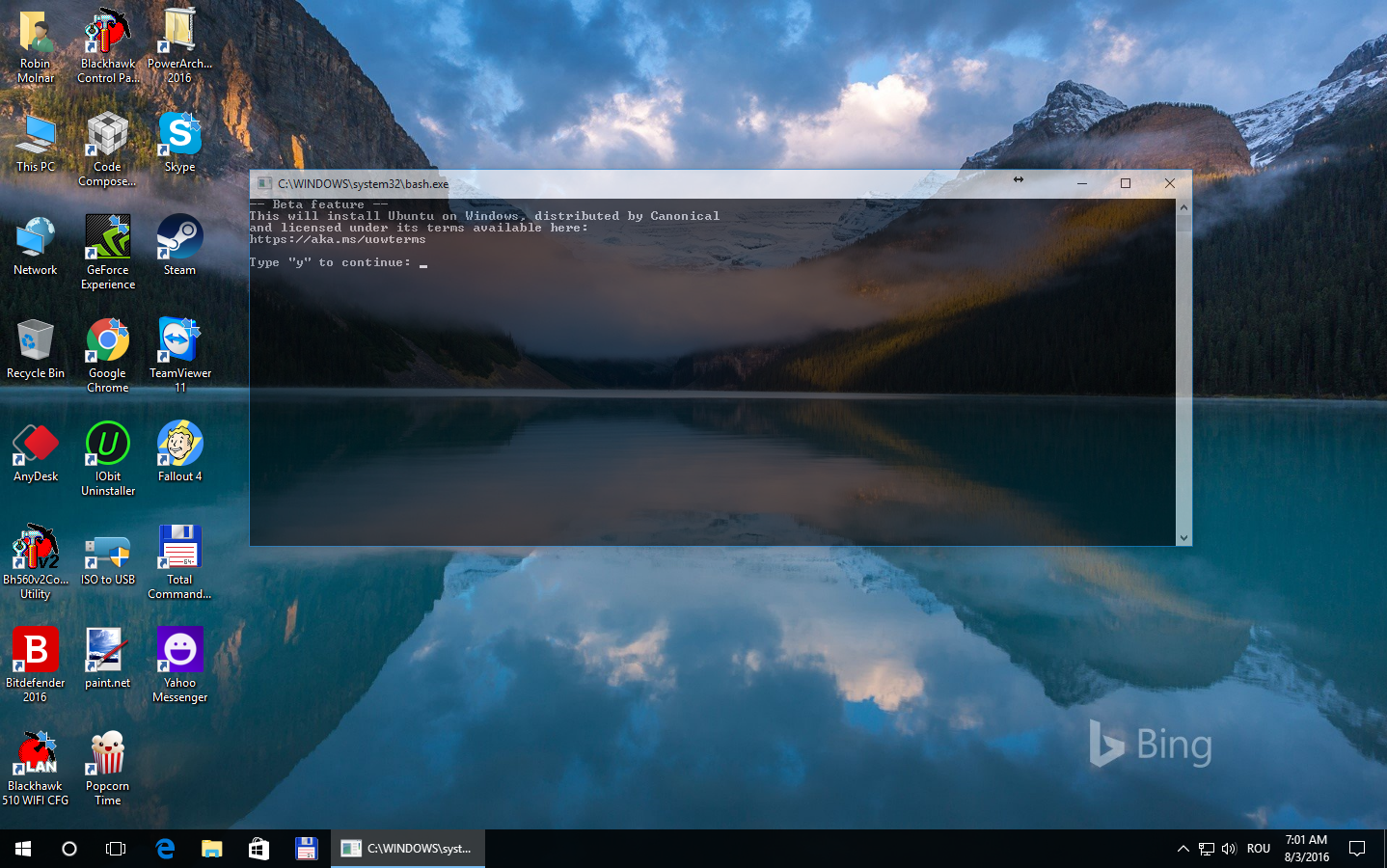Screen dimensions: 1387x868
Task: Launch Google Chrome desktop shortcut
Action: tap(108, 355)
